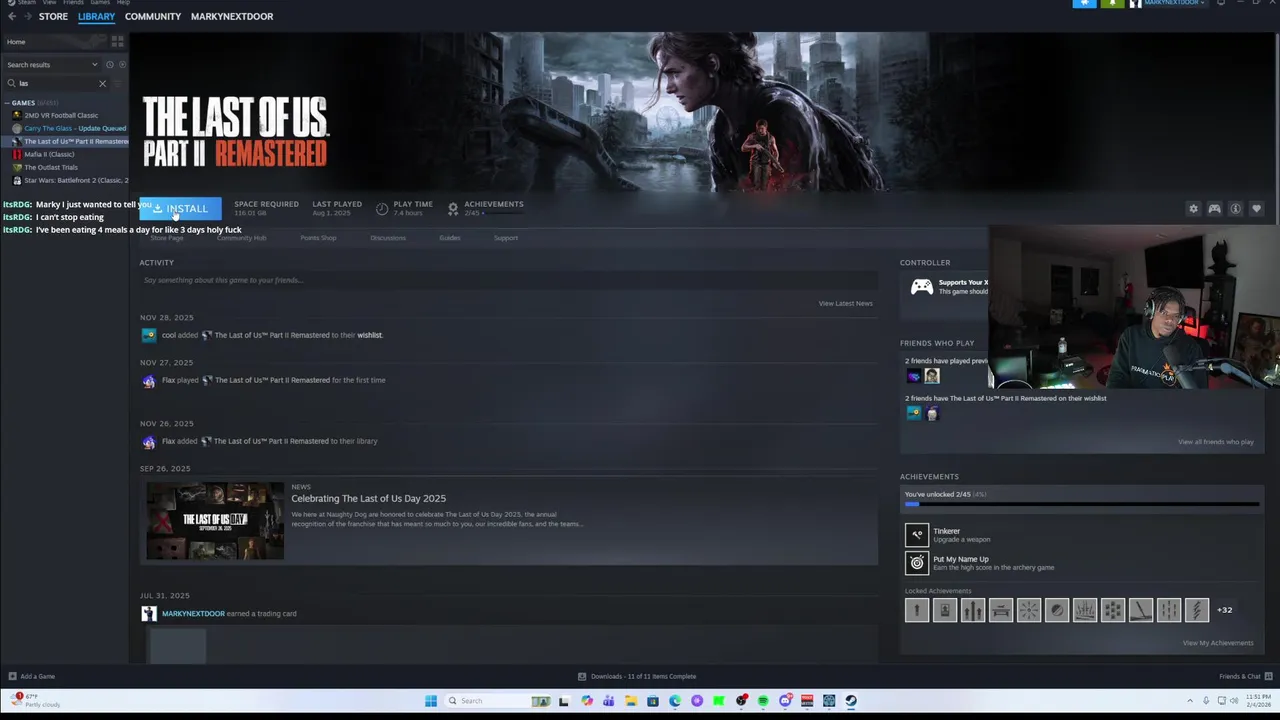This screenshot has height=720, width=1280.
Task: Open Steam icon in the taskbar
Action: (x=851, y=701)
